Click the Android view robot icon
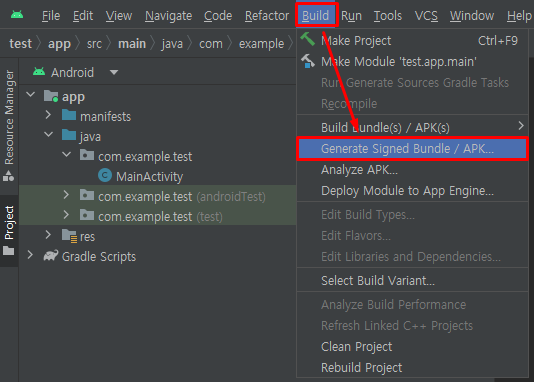534x382 pixels. [x=39, y=72]
